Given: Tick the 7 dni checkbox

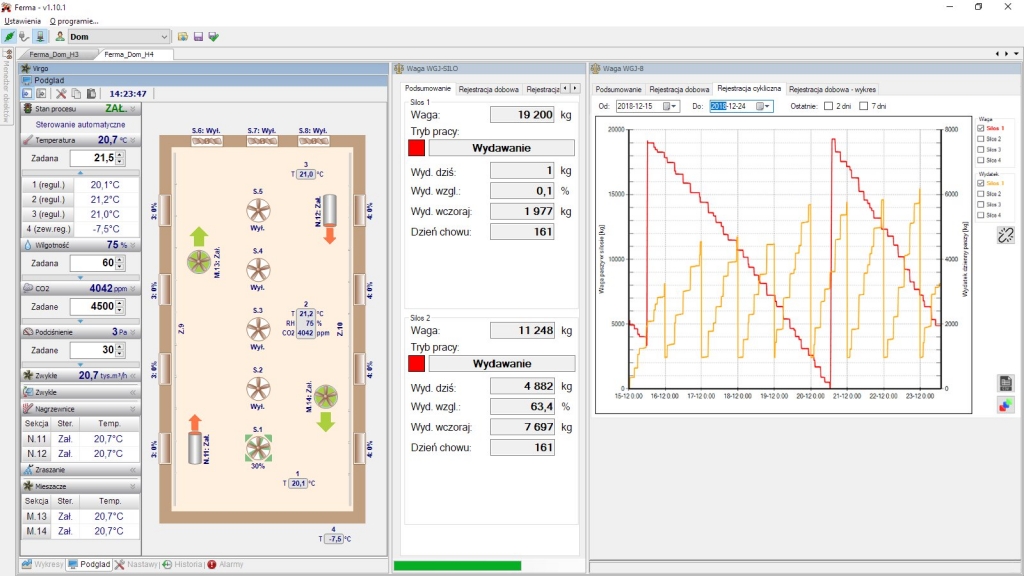Looking at the screenshot, I should [864, 106].
